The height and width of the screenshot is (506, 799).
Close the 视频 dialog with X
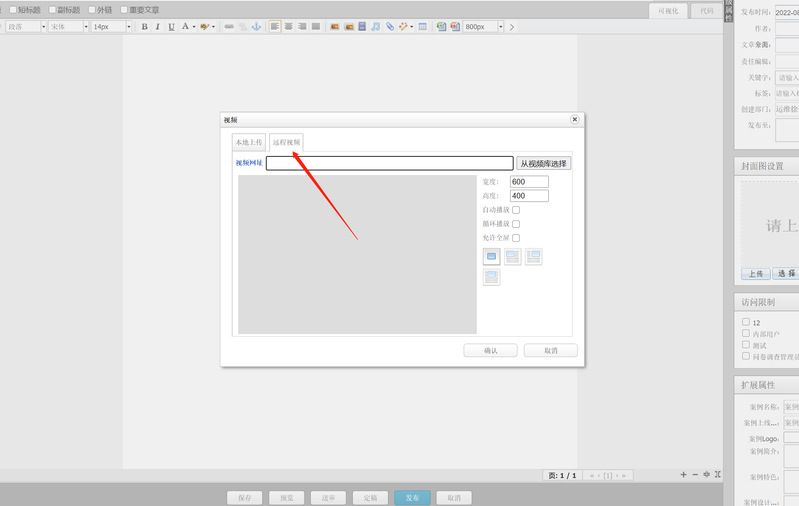pyautogui.click(x=575, y=119)
